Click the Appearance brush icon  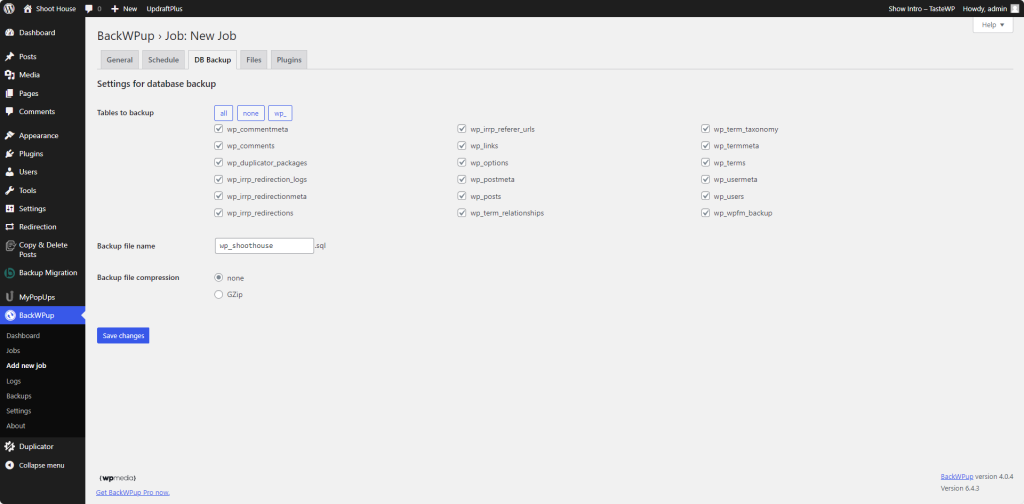9,136
